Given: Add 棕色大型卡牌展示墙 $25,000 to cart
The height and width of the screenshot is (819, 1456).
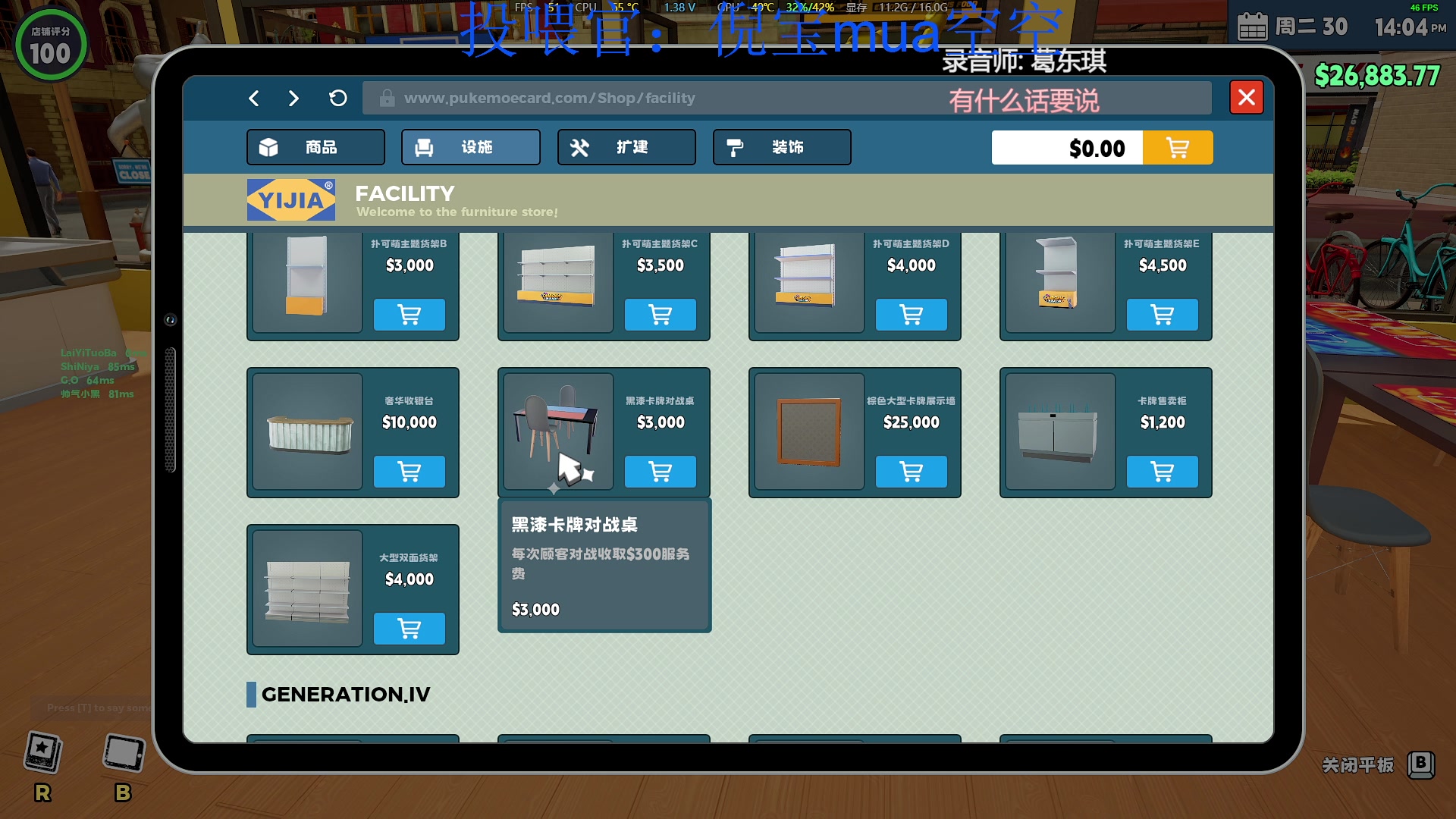Looking at the screenshot, I should tap(912, 472).
